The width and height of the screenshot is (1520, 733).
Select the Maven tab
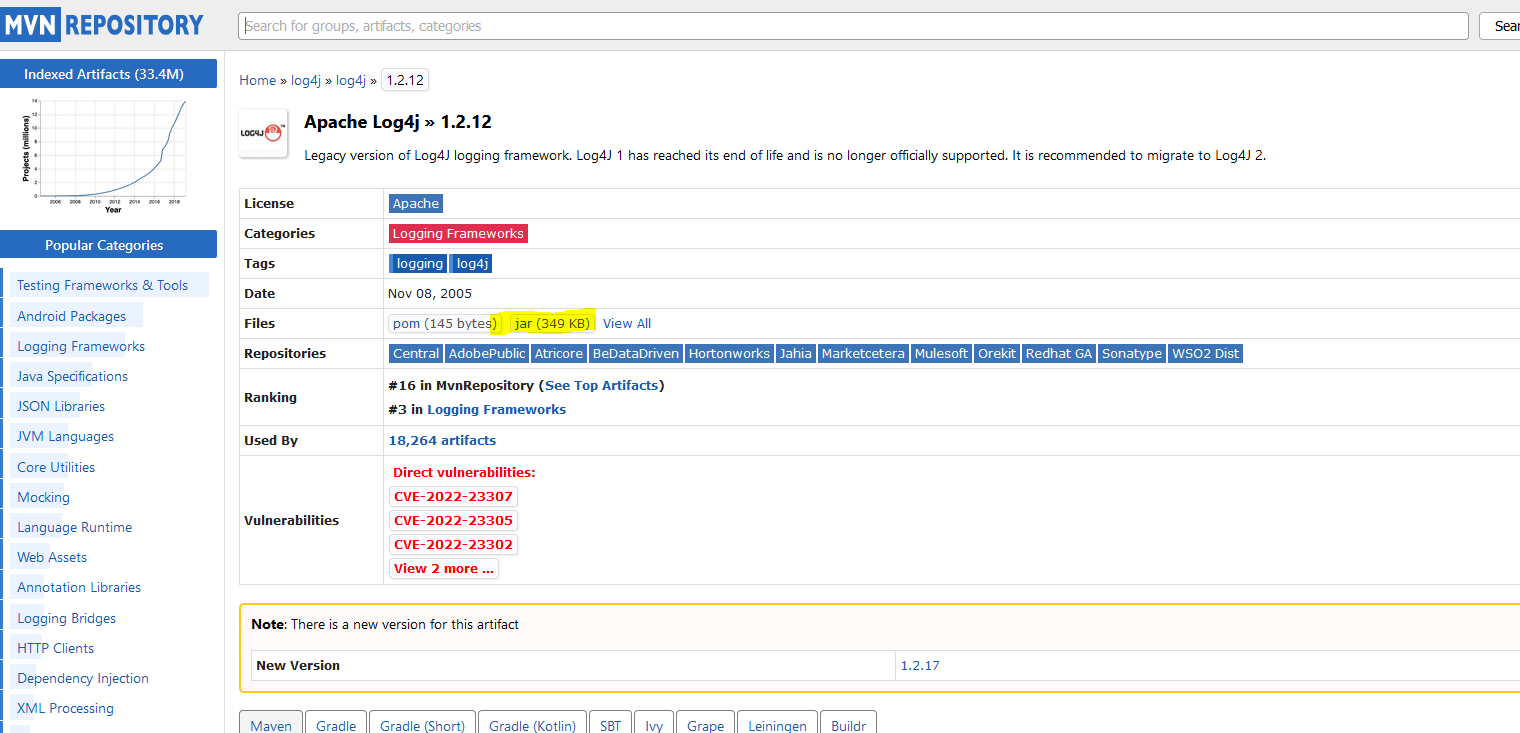click(271, 724)
